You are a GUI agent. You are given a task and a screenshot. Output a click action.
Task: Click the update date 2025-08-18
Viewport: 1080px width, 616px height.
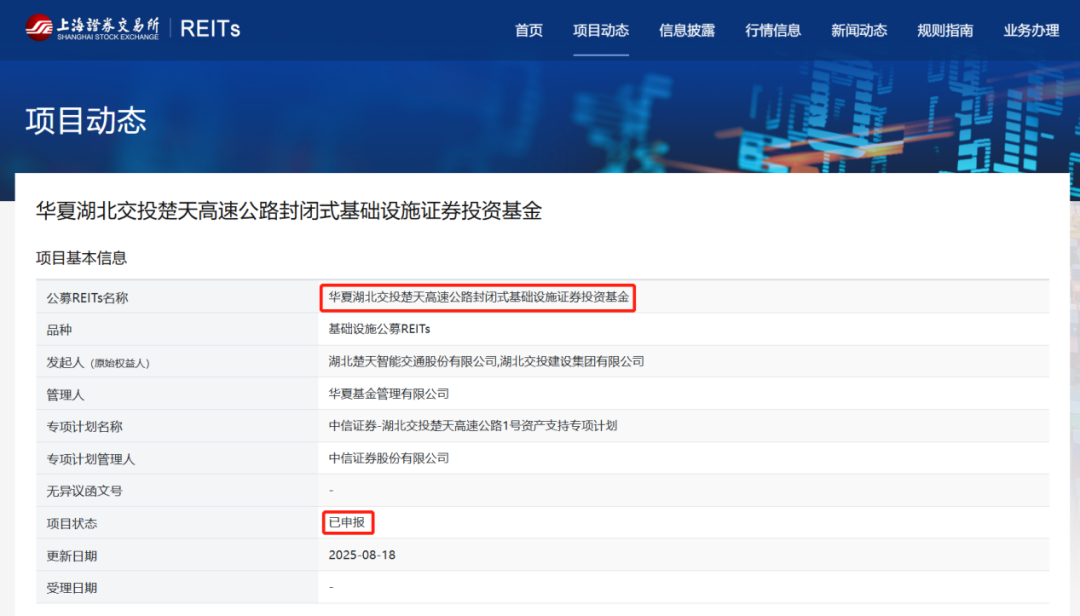(362, 555)
